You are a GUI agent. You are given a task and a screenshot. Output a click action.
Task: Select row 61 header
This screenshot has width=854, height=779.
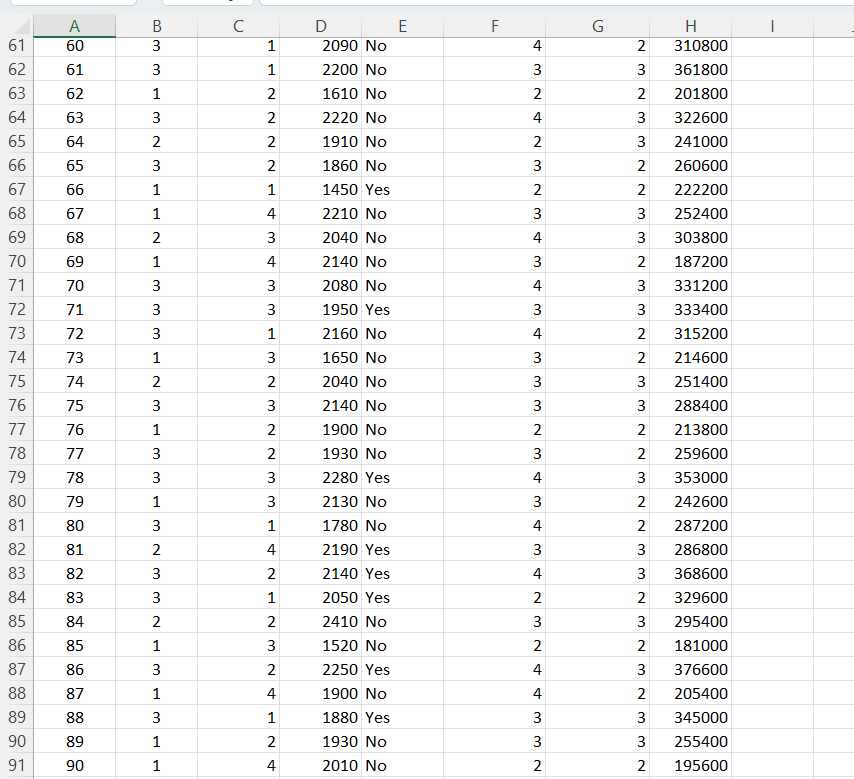coord(16,46)
